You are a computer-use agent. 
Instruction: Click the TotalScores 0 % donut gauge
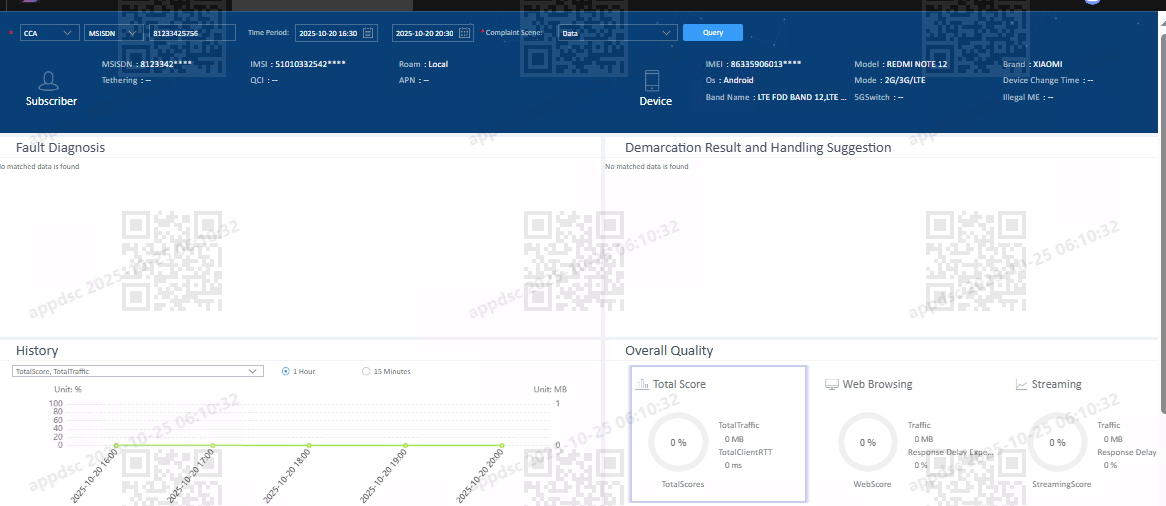[x=677, y=443]
